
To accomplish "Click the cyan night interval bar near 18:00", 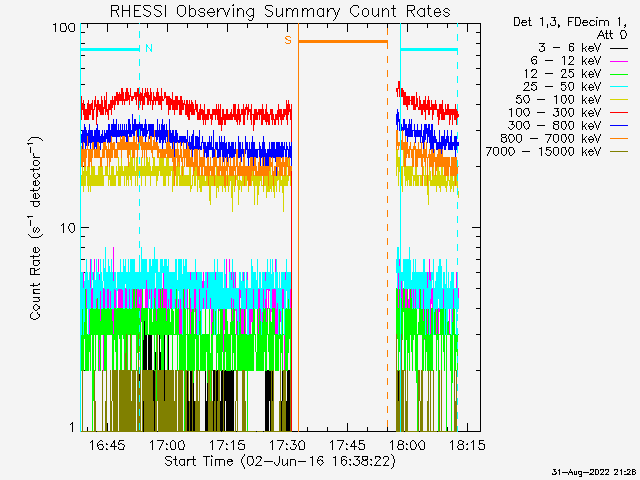I will tap(429, 50).
